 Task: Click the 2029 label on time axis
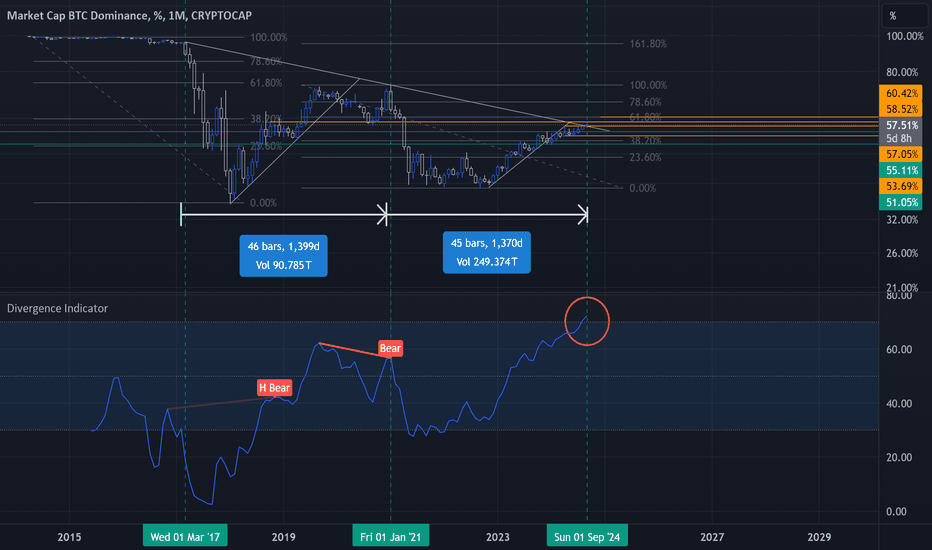tap(819, 537)
